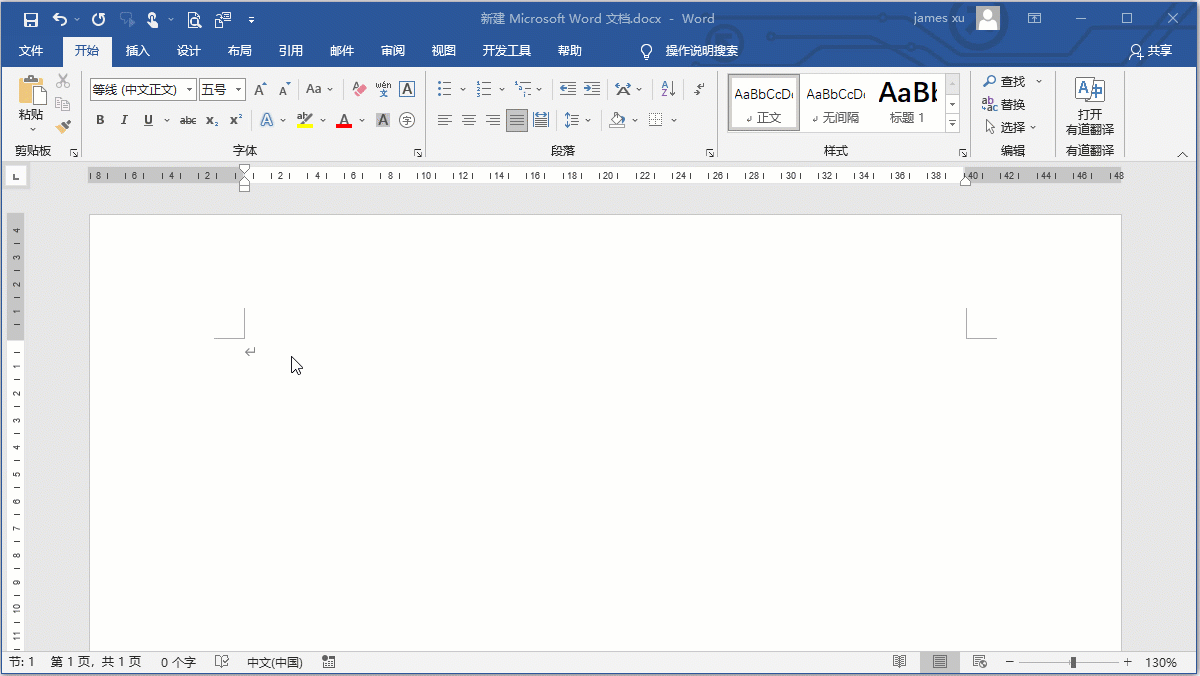This screenshot has width=1200, height=676.
Task: Select the center alignment icon
Action: 469,120
